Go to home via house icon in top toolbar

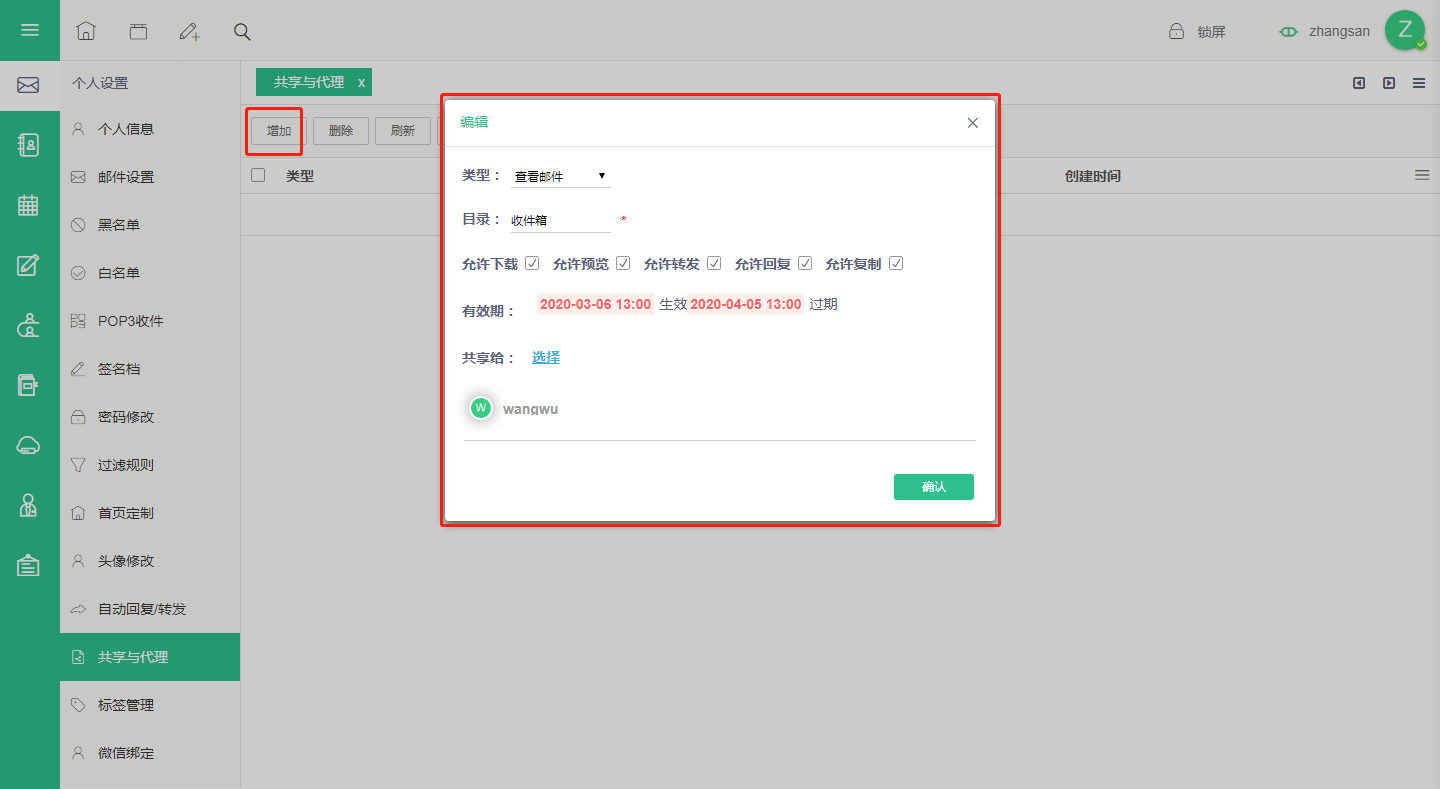tap(86, 31)
